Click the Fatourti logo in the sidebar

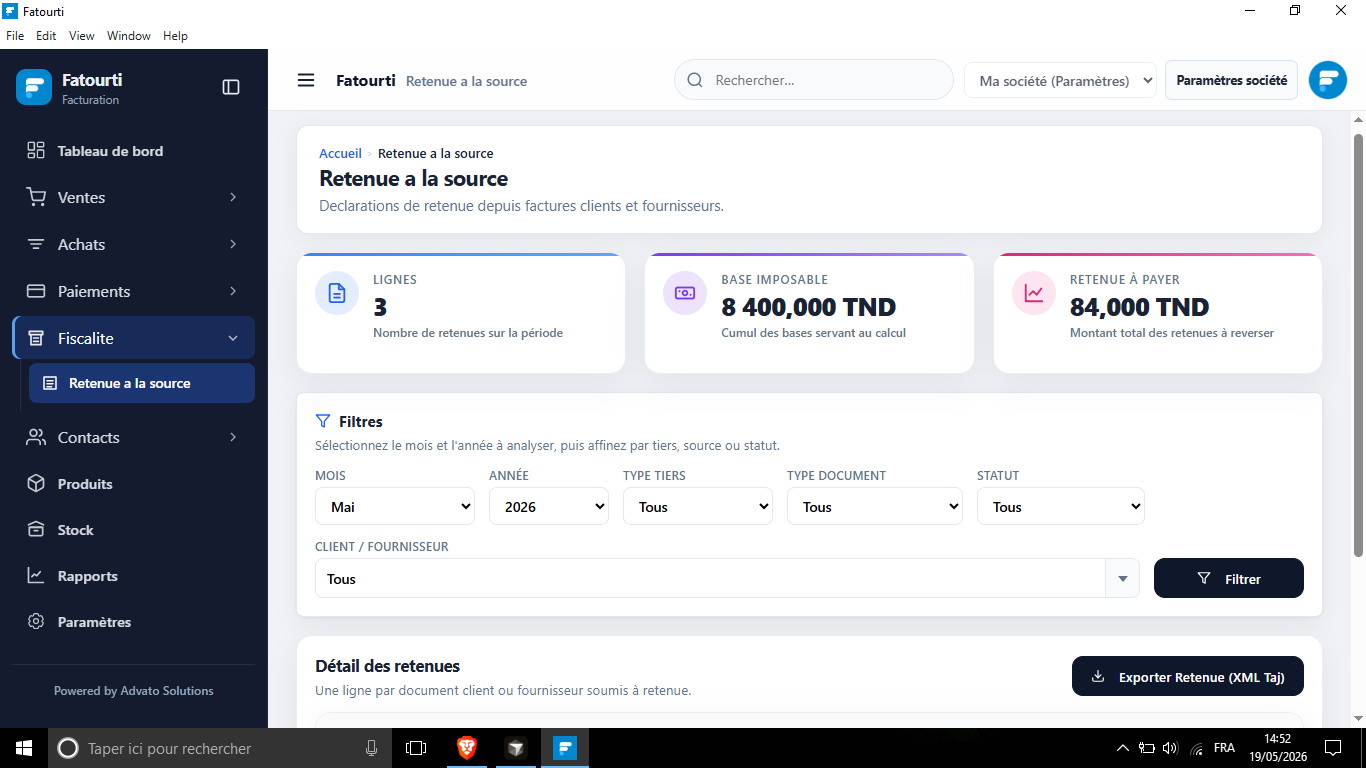click(x=34, y=87)
